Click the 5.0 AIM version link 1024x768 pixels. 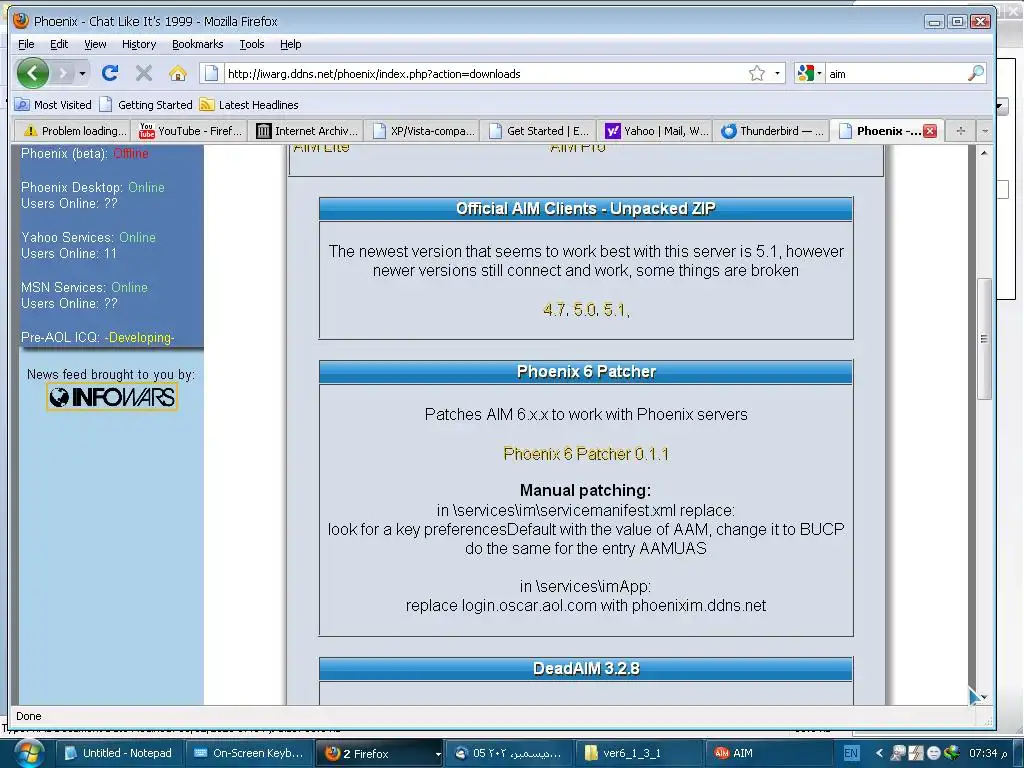click(585, 310)
